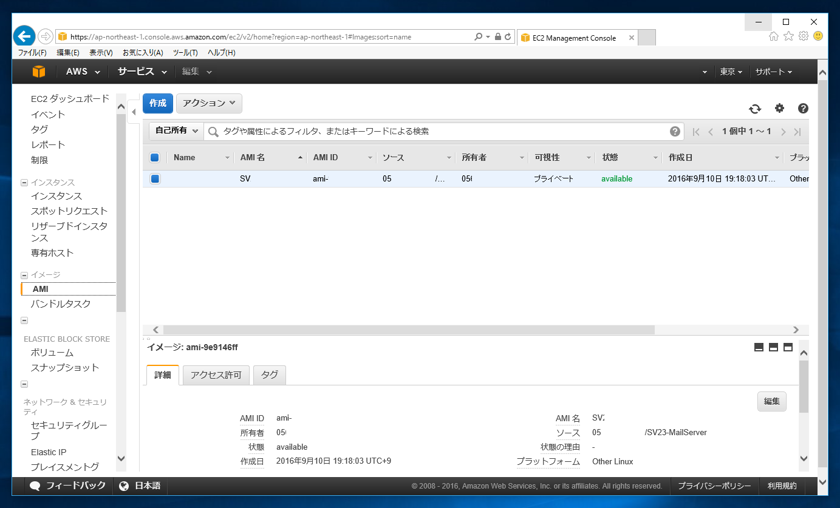Open the AWS dropdown menu
The width and height of the screenshot is (840, 508).
point(83,71)
